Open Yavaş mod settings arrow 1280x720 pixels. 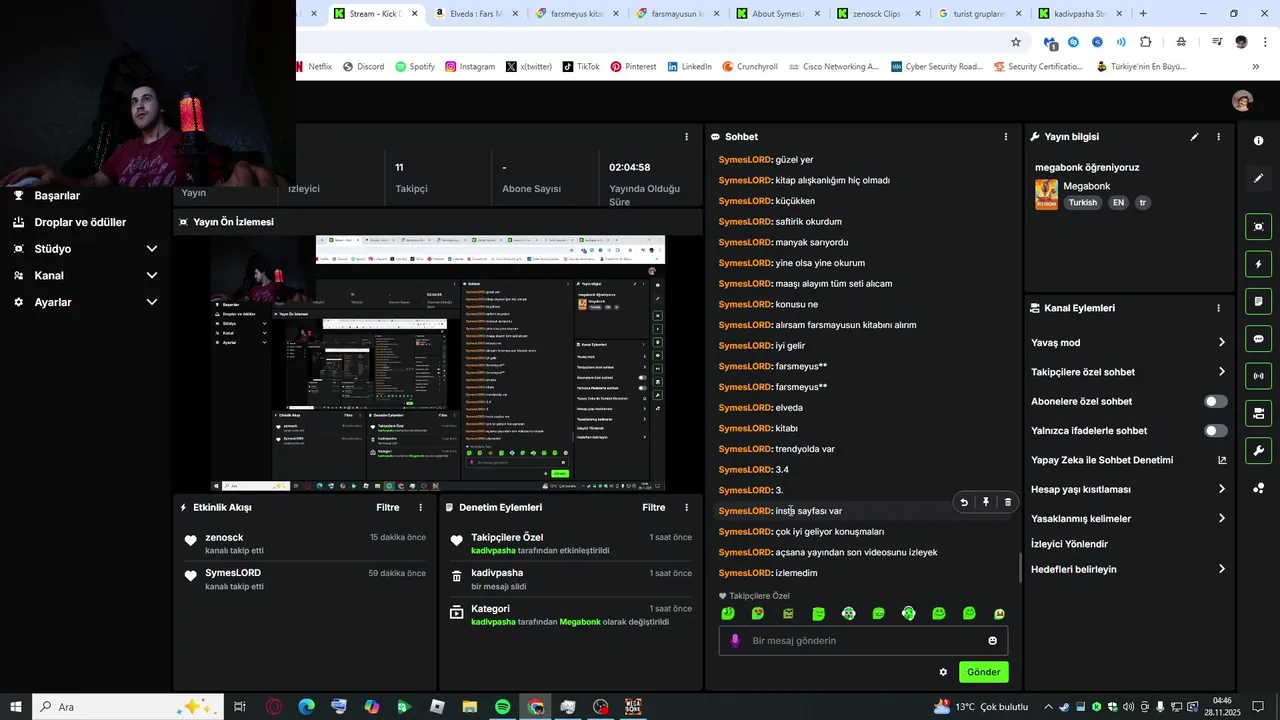[x=1221, y=342]
